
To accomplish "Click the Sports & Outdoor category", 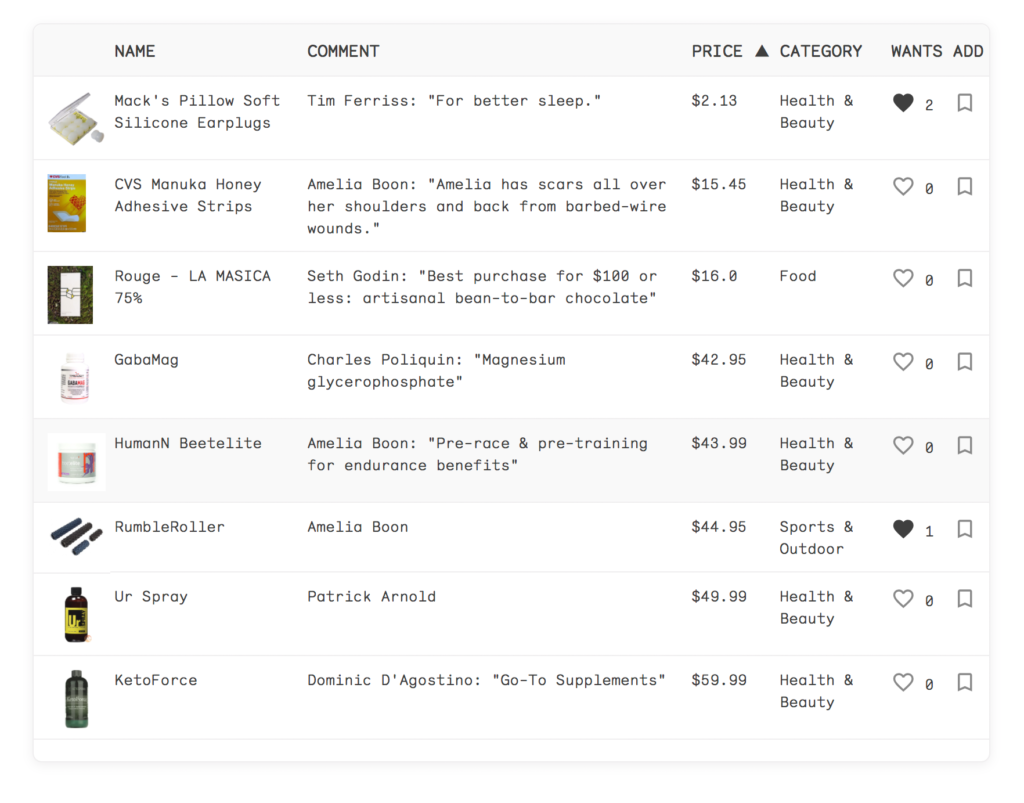I will (x=816, y=538).
